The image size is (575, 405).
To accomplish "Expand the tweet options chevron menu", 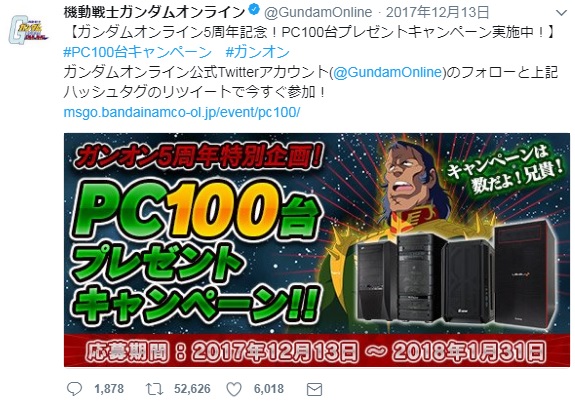I will pyautogui.click(x=561, y=13).
